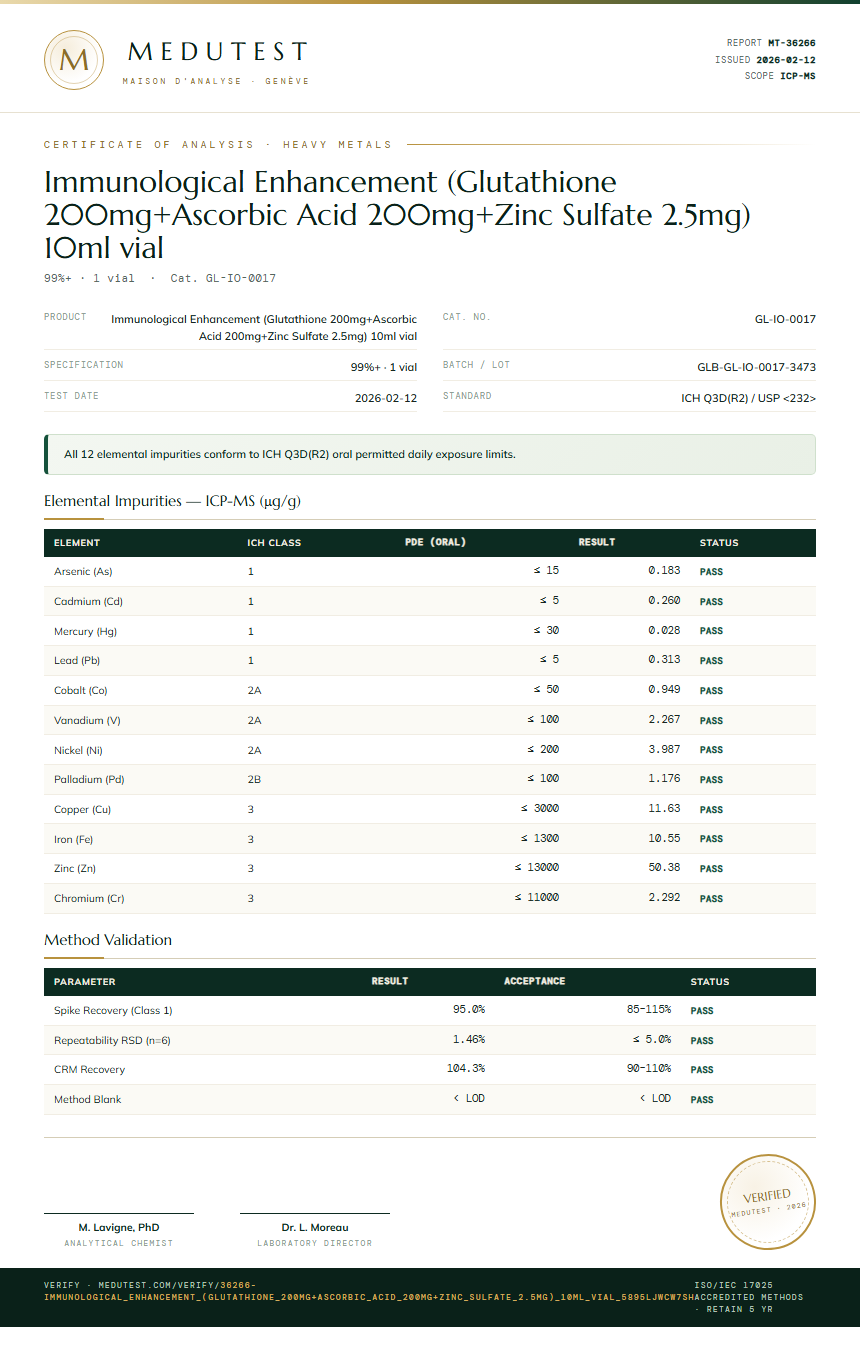The image size is (860, 1357).
Task: Select Zinc result 50.38
Action: coord(664,868)
